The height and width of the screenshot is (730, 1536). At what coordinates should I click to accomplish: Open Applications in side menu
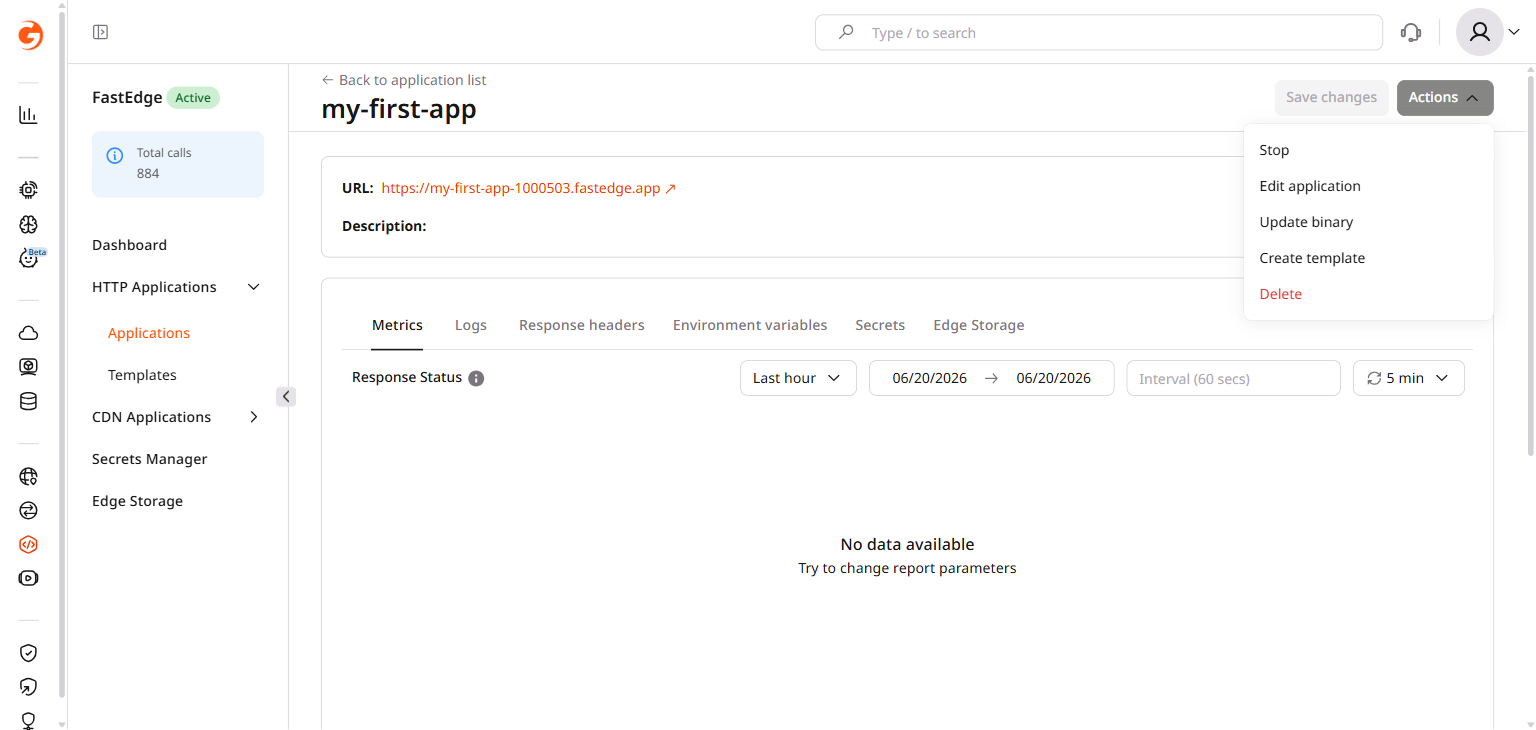[149, 333]
